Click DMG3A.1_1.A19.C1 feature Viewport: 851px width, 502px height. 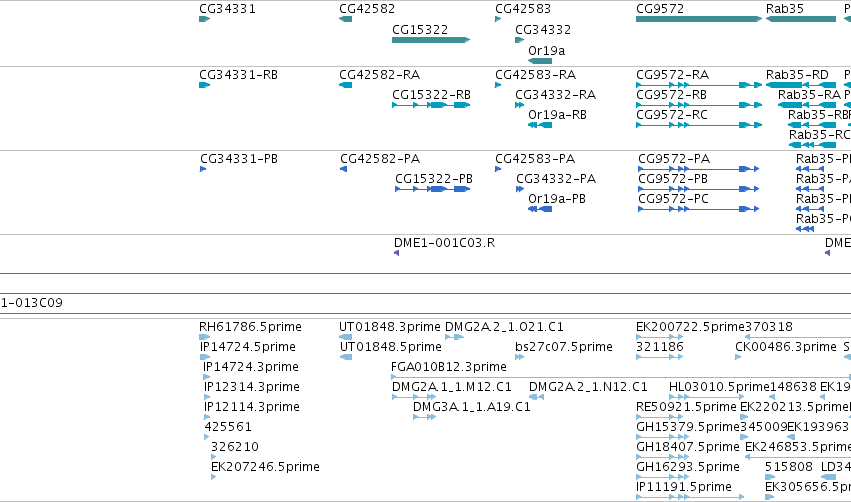424,417
